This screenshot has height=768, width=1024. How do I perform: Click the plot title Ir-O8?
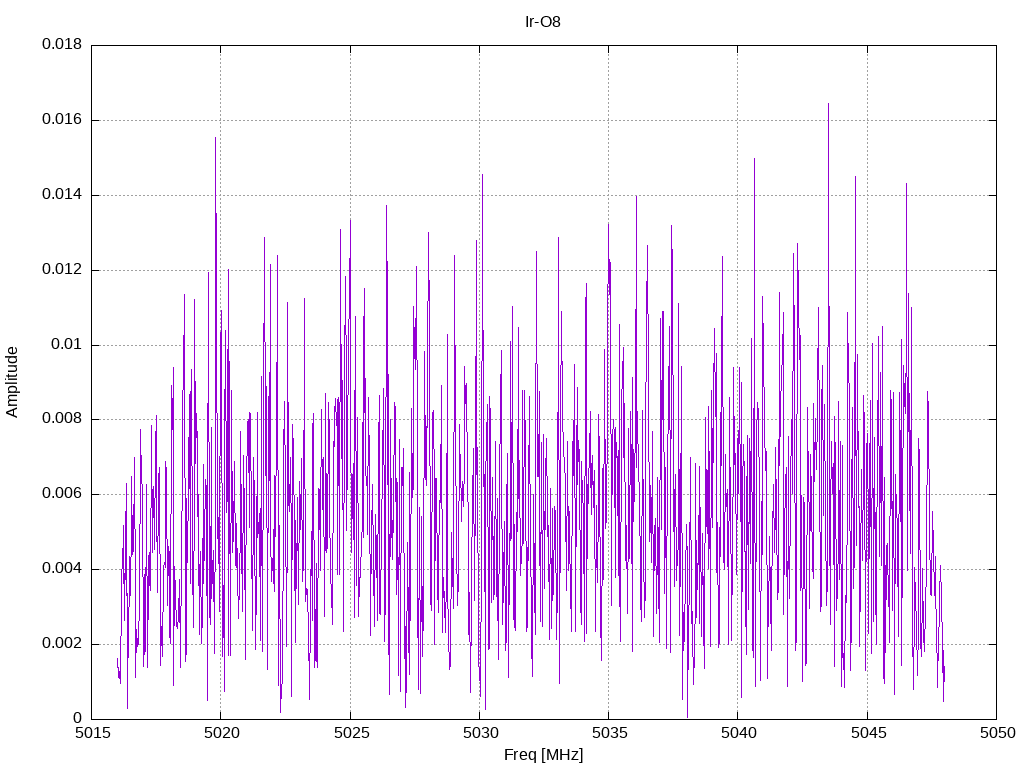[543, 22]
